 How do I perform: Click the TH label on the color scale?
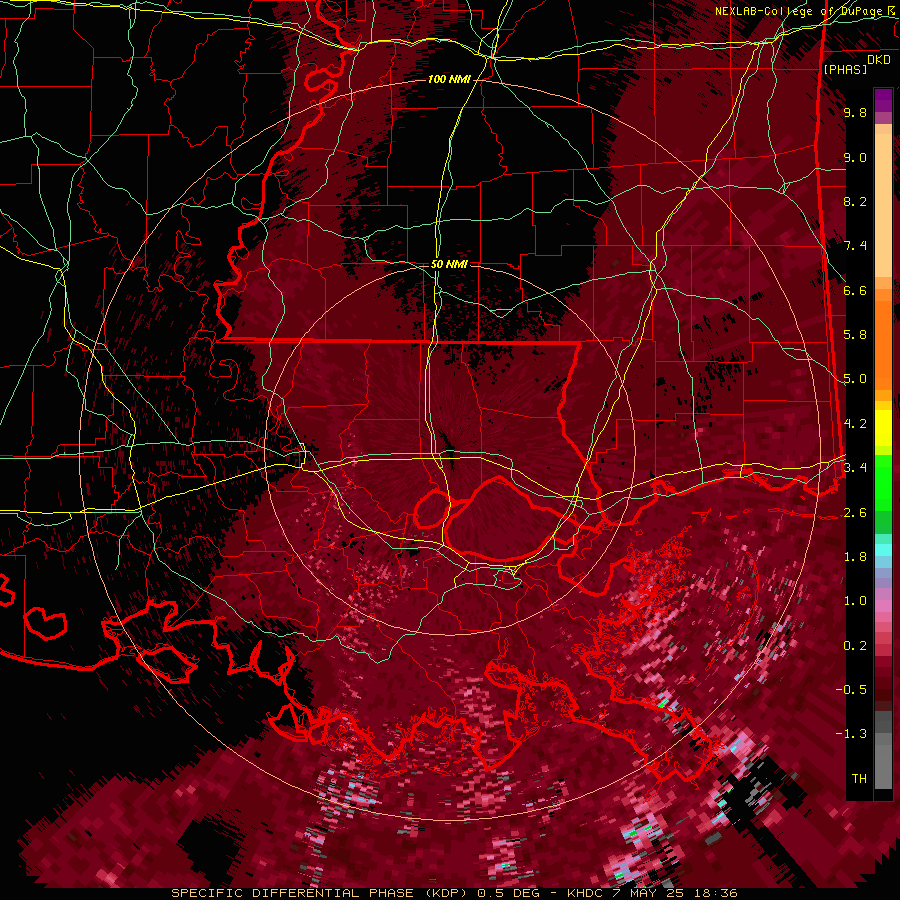(x=859, y=779)
